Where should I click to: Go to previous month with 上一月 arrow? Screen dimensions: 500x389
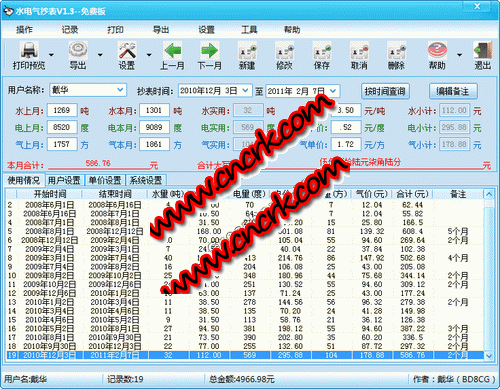173,50
